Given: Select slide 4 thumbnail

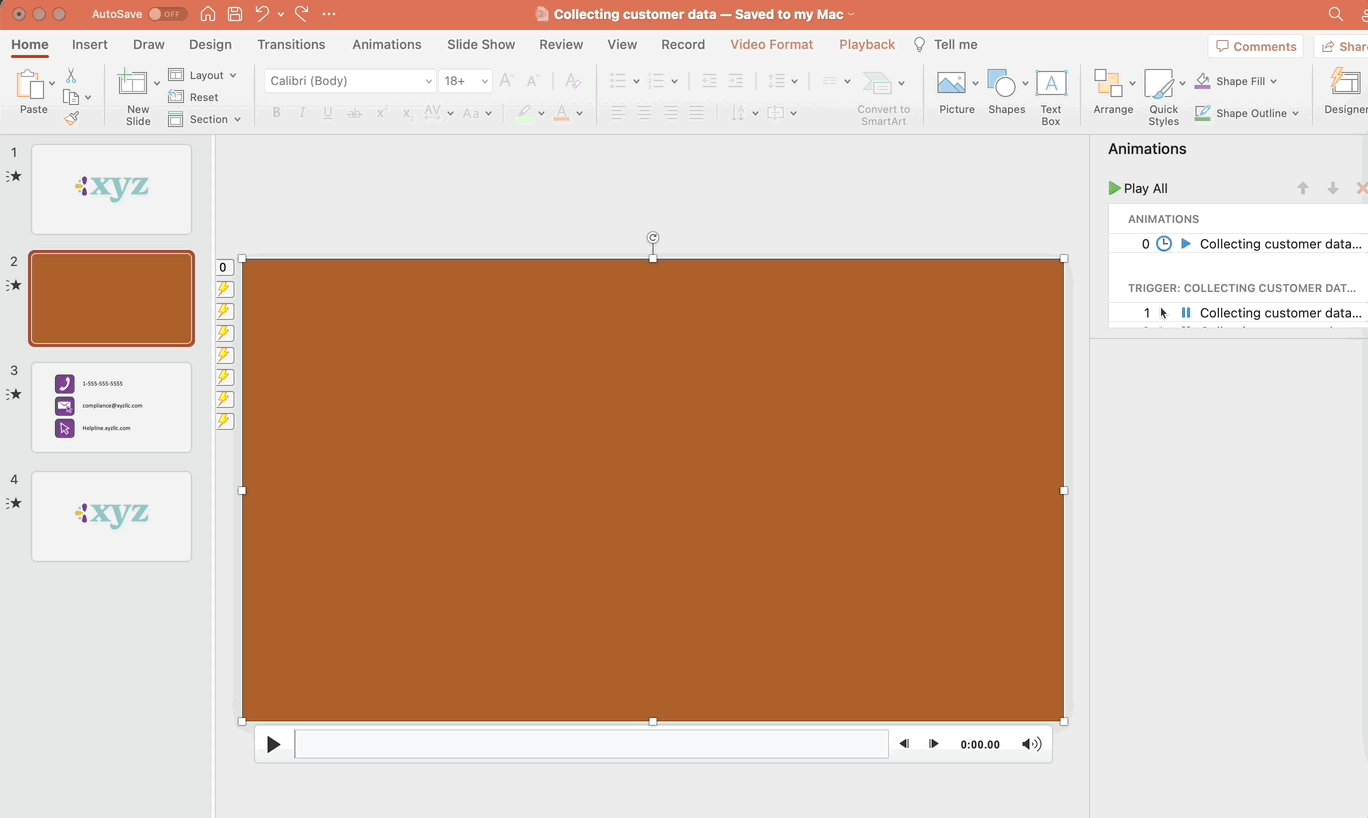Looking at the screenshot, I should (x=111, y=516).
